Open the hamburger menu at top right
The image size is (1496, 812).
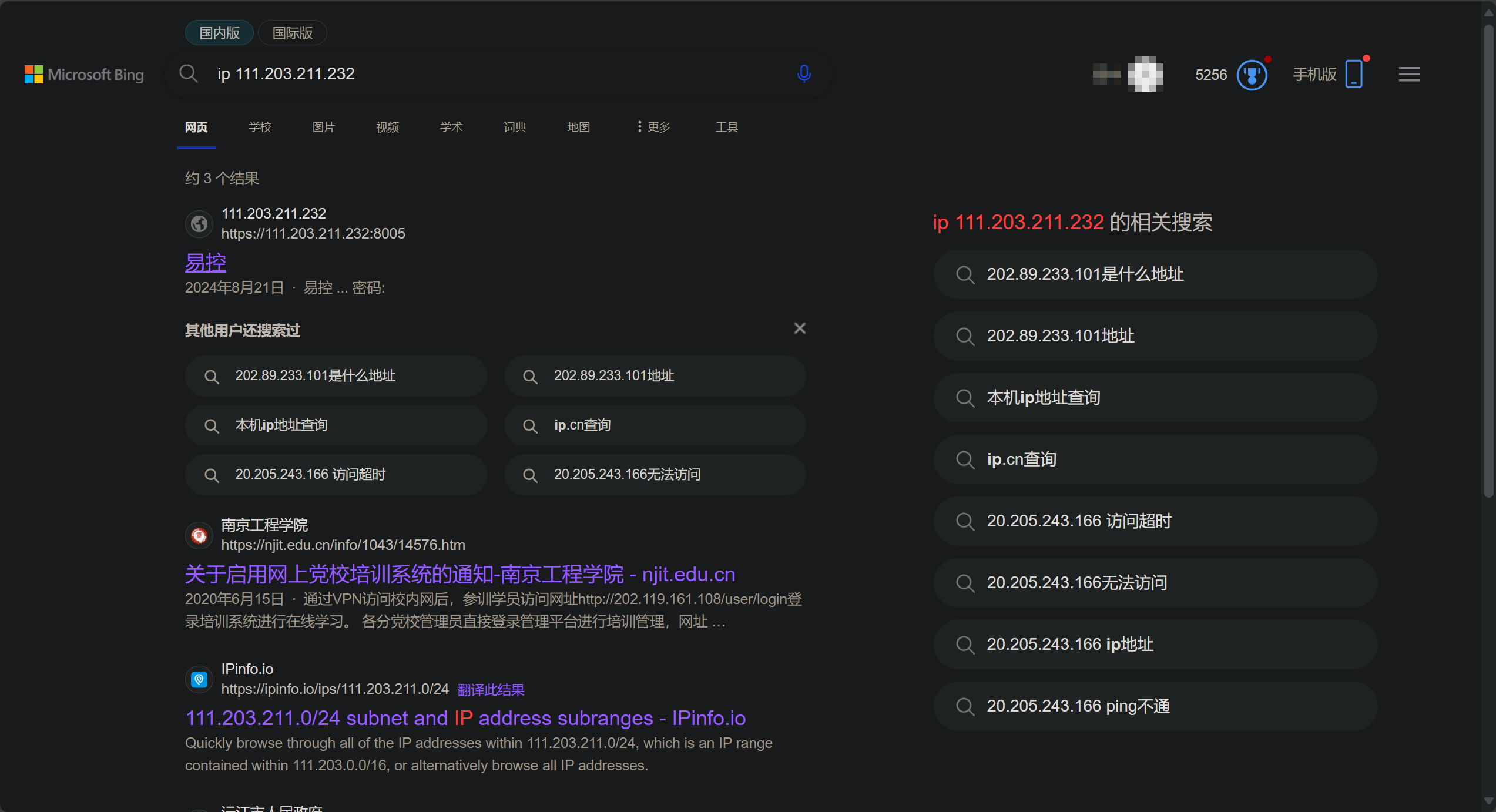point(1408,74)
